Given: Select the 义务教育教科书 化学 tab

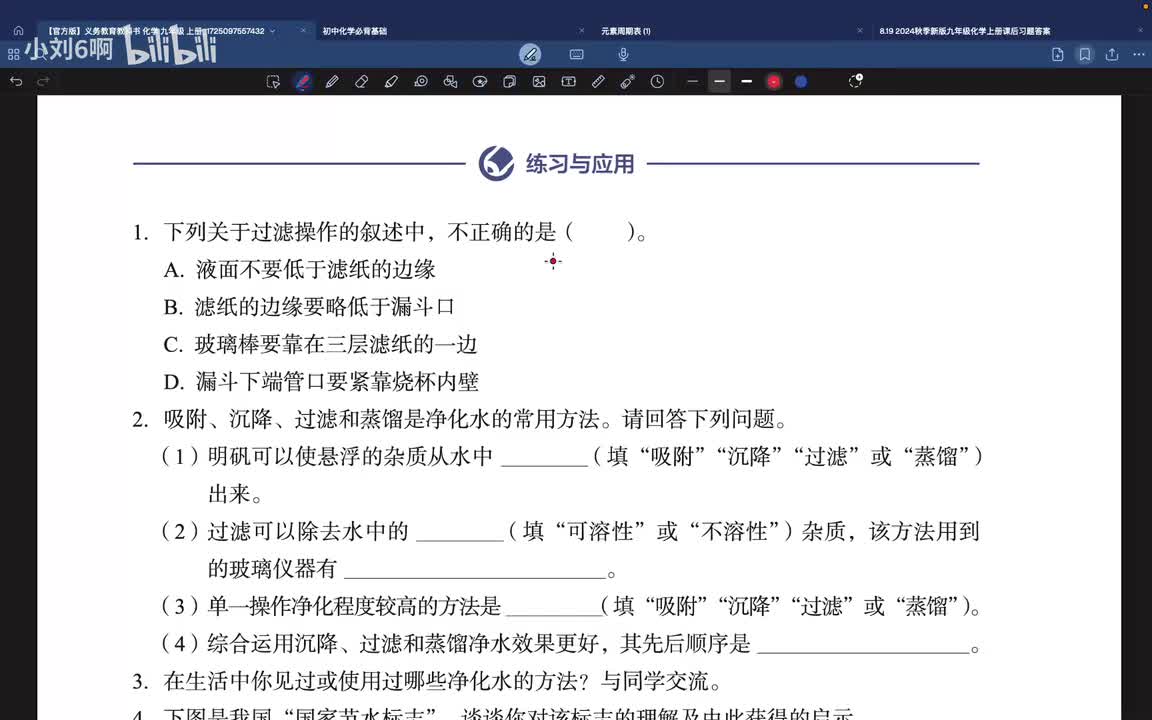Looking at the screenshot, I should [x=154, y=31].
